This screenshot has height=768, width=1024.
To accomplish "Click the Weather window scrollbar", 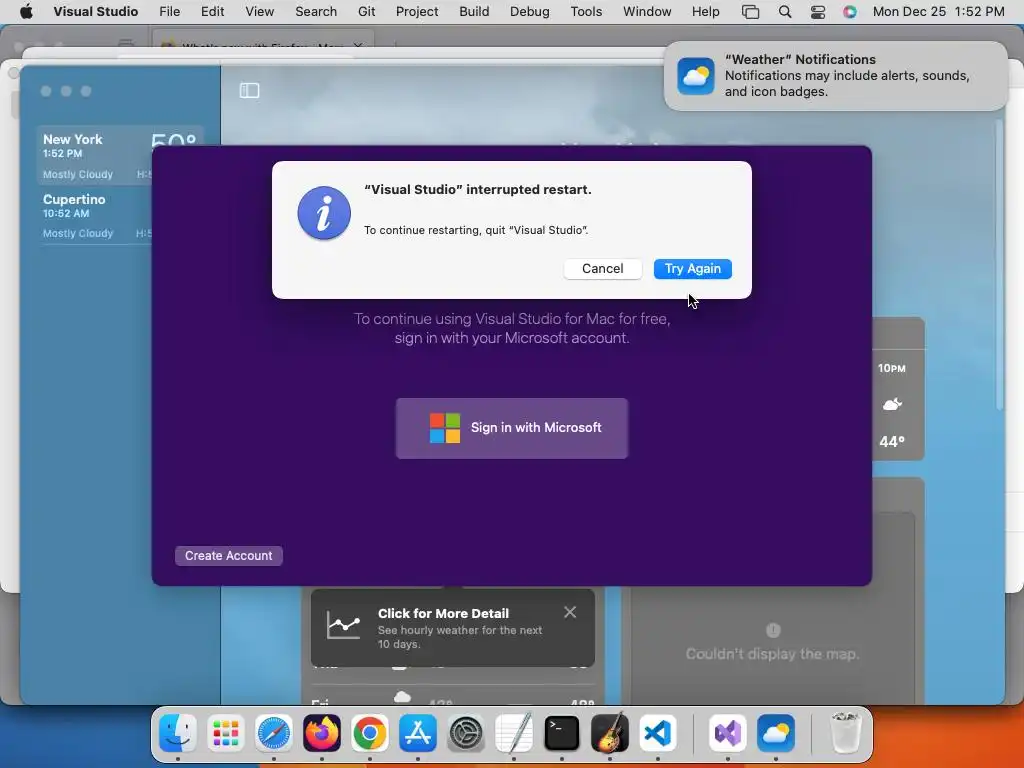I will 999,264.
